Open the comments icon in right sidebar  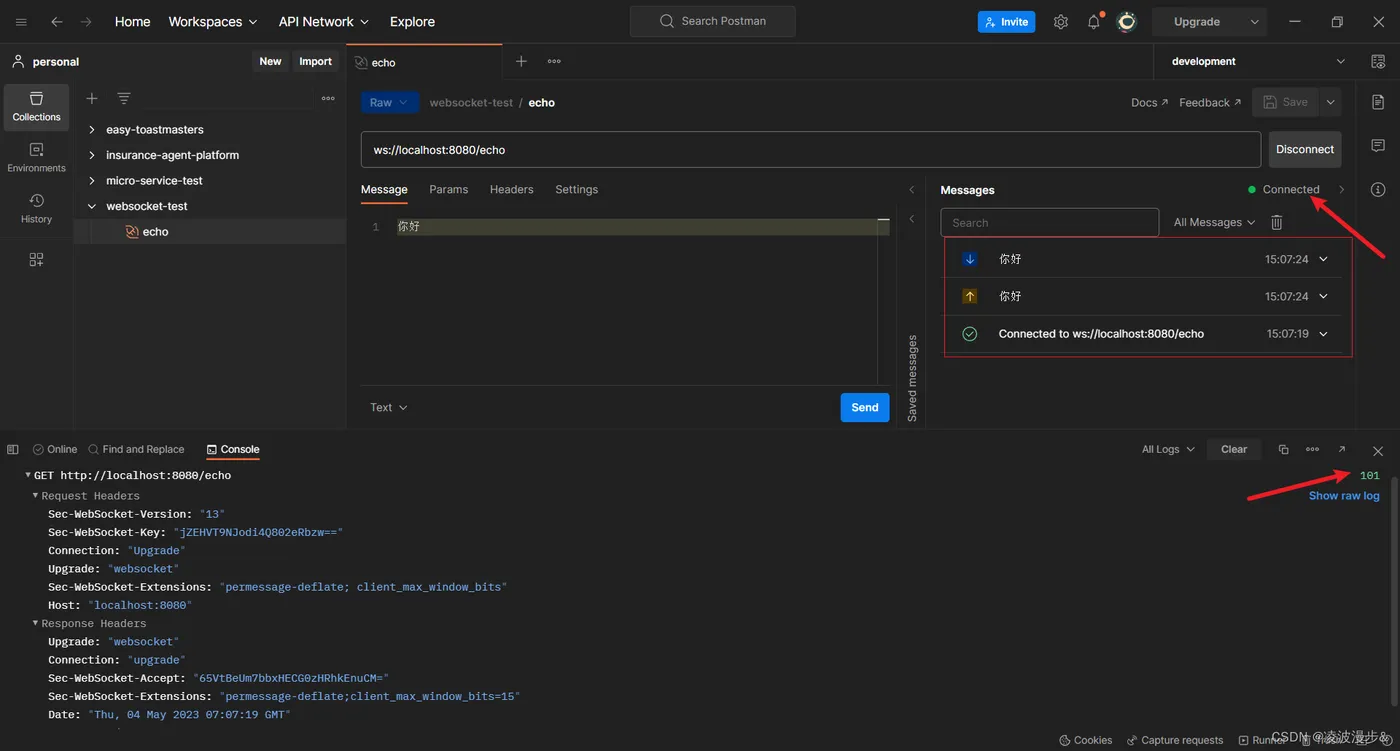click(1378, 146)
